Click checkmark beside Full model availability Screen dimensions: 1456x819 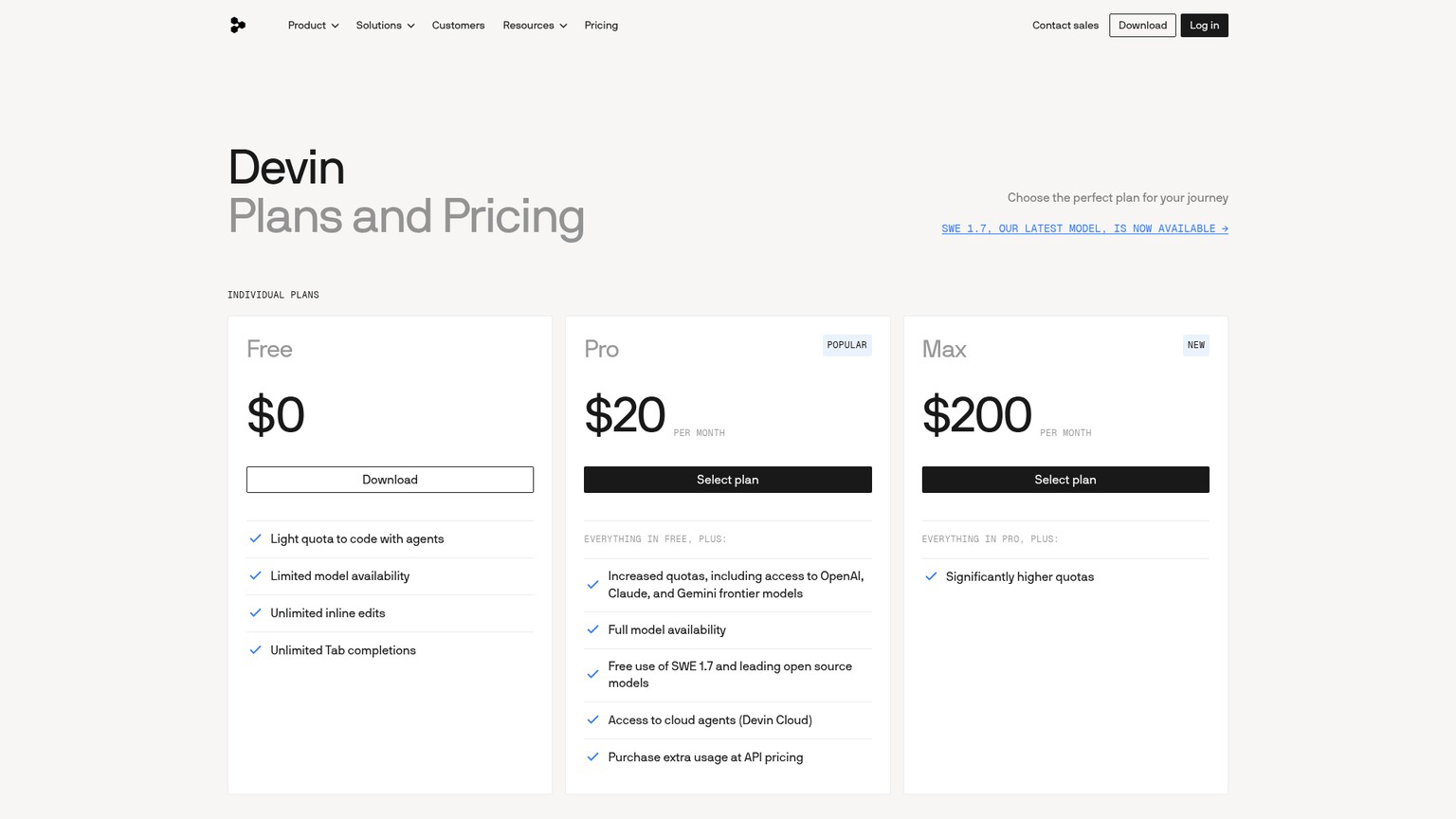[x=592, y=629]
